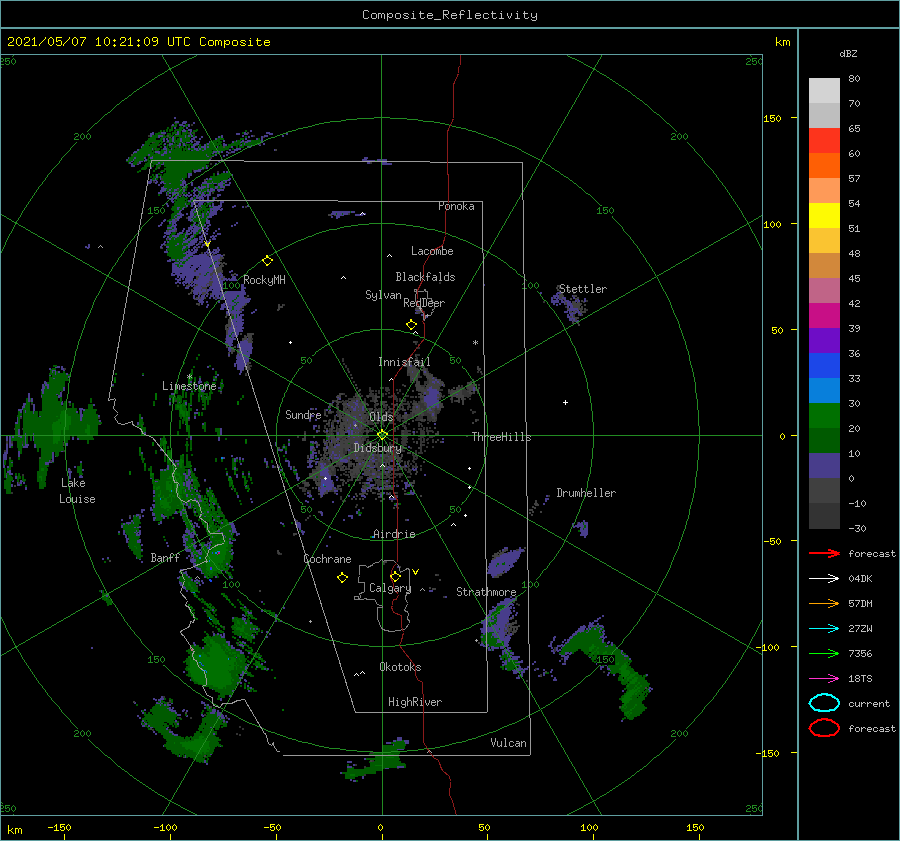Click the Okotoks label
Viewport: 900px width, 841px height.
click(400, 667)
